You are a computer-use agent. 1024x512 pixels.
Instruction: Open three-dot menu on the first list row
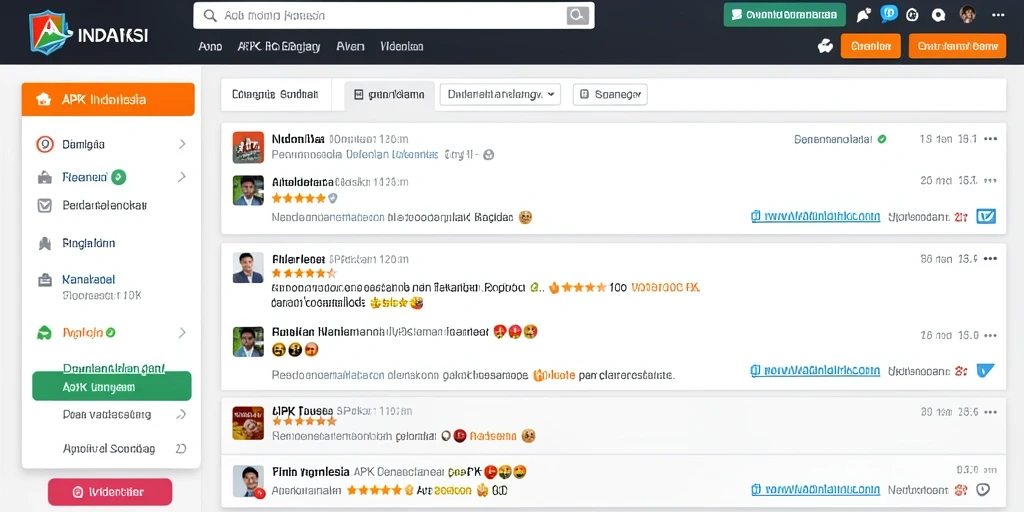coord(991,138)
